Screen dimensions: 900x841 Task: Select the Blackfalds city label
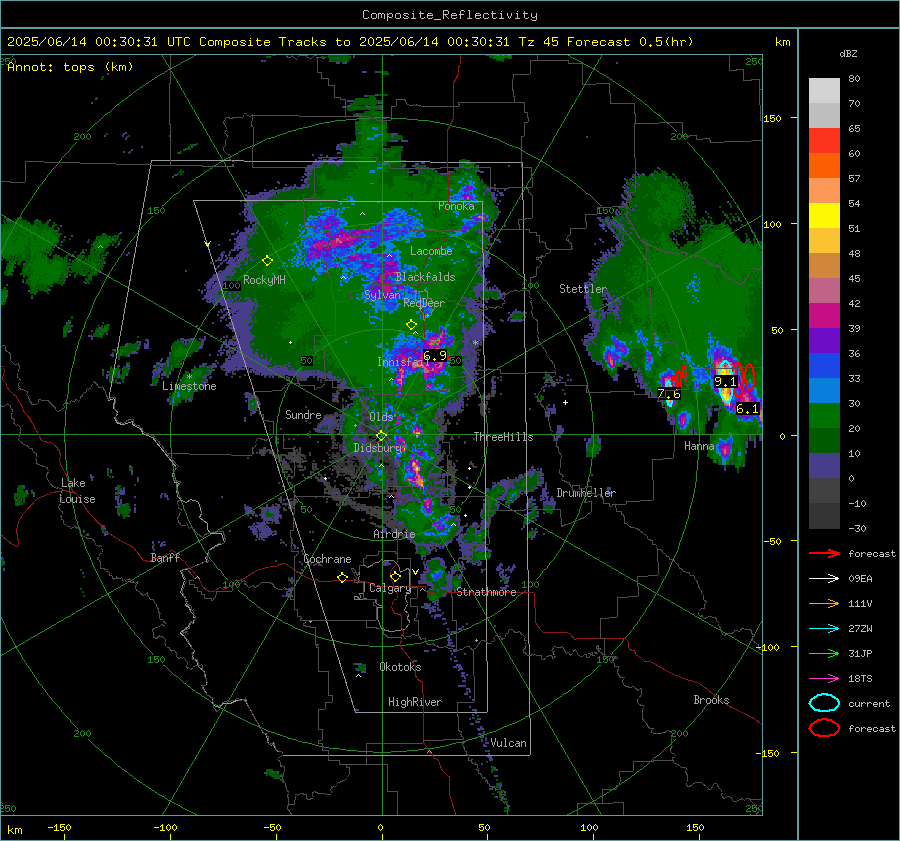[x=425, y=277]
